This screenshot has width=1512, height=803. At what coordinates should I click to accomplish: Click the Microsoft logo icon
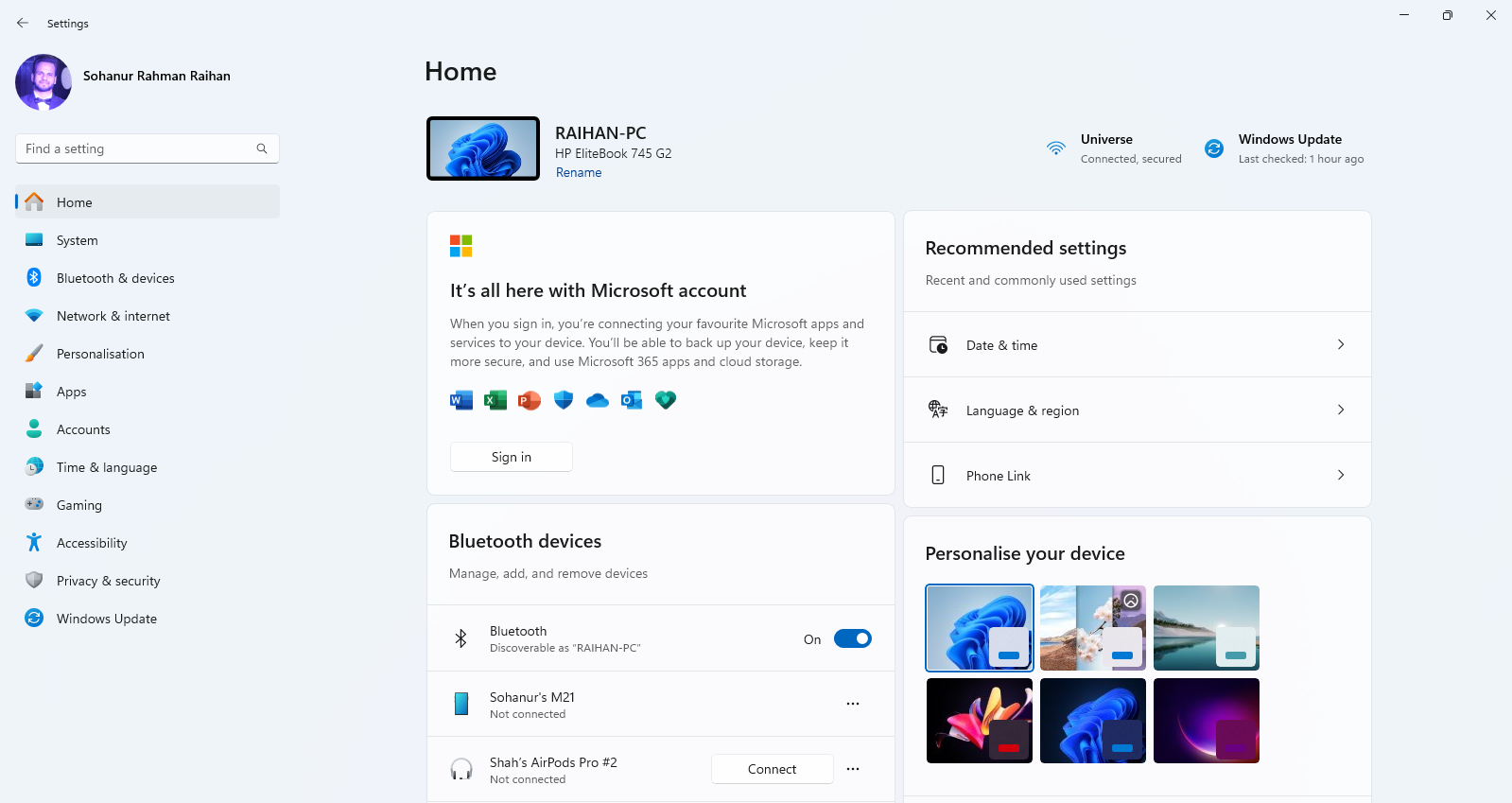click(x=461, y=246)
